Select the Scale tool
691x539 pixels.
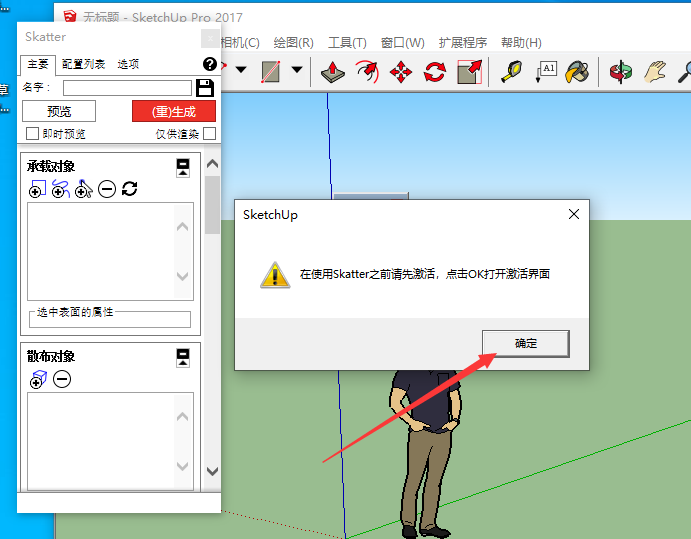pos(470,72)
